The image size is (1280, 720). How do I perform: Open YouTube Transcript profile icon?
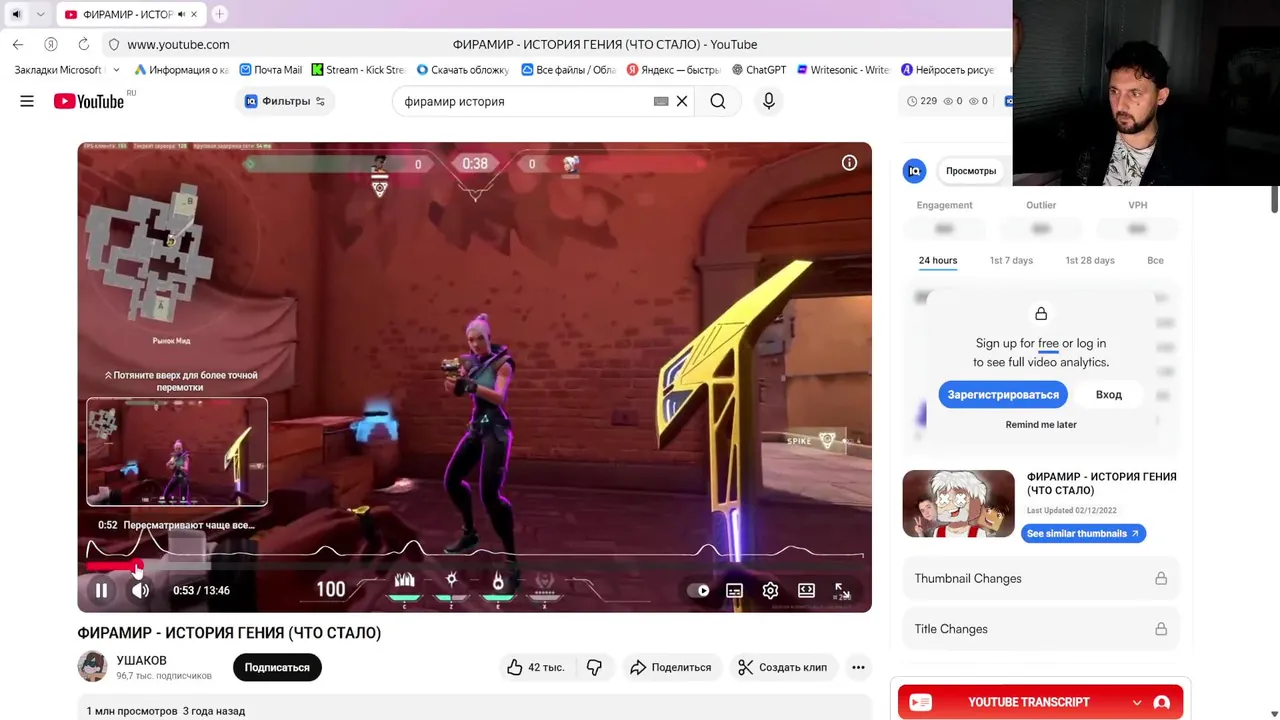pos(1161,703)
